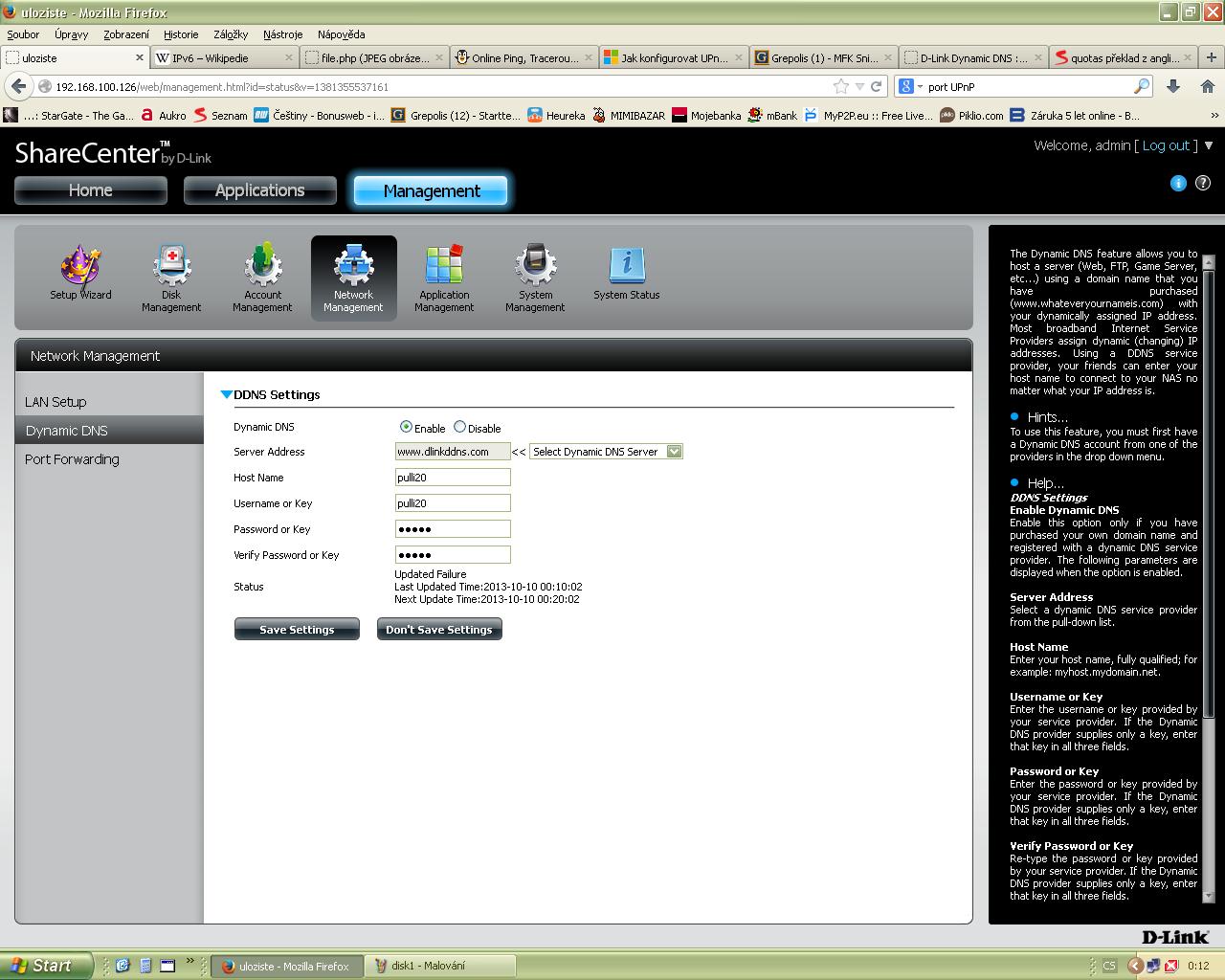This screenshot has height=980, width=1225.
Task: Open a new Firefox tab
Action: [x=1211, y=57]
